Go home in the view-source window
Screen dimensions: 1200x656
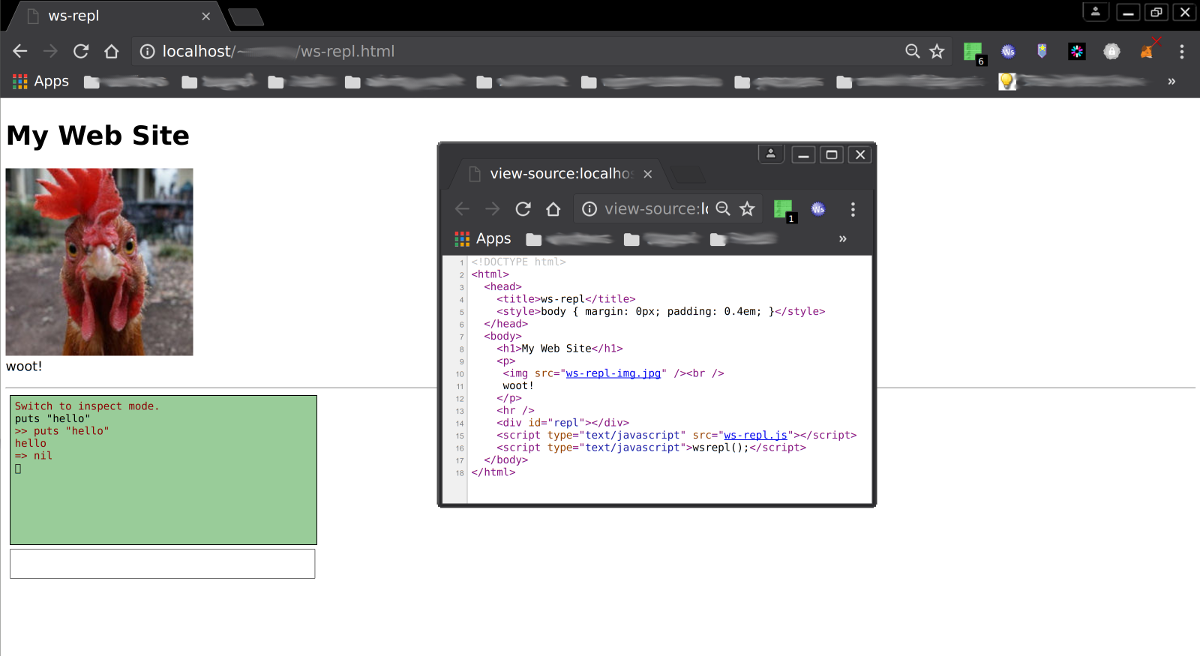click(x=552, y=209)
